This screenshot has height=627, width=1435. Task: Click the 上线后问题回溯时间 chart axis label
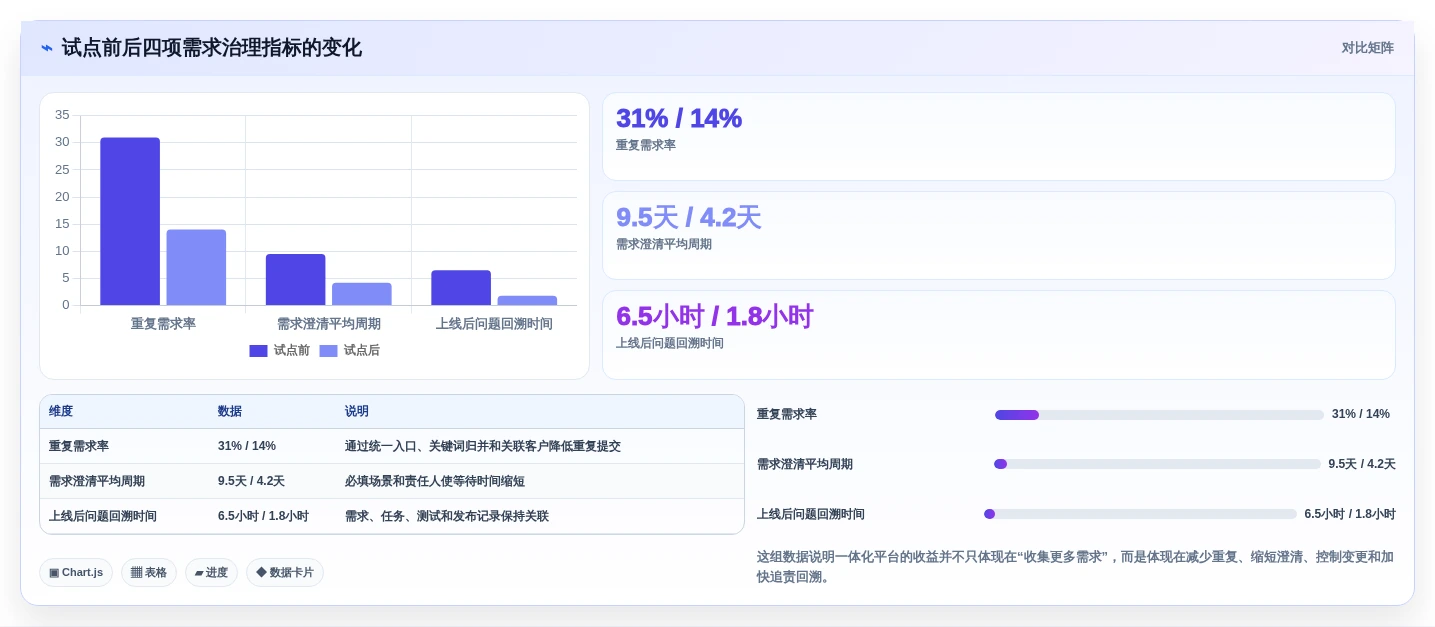(494, 324)
